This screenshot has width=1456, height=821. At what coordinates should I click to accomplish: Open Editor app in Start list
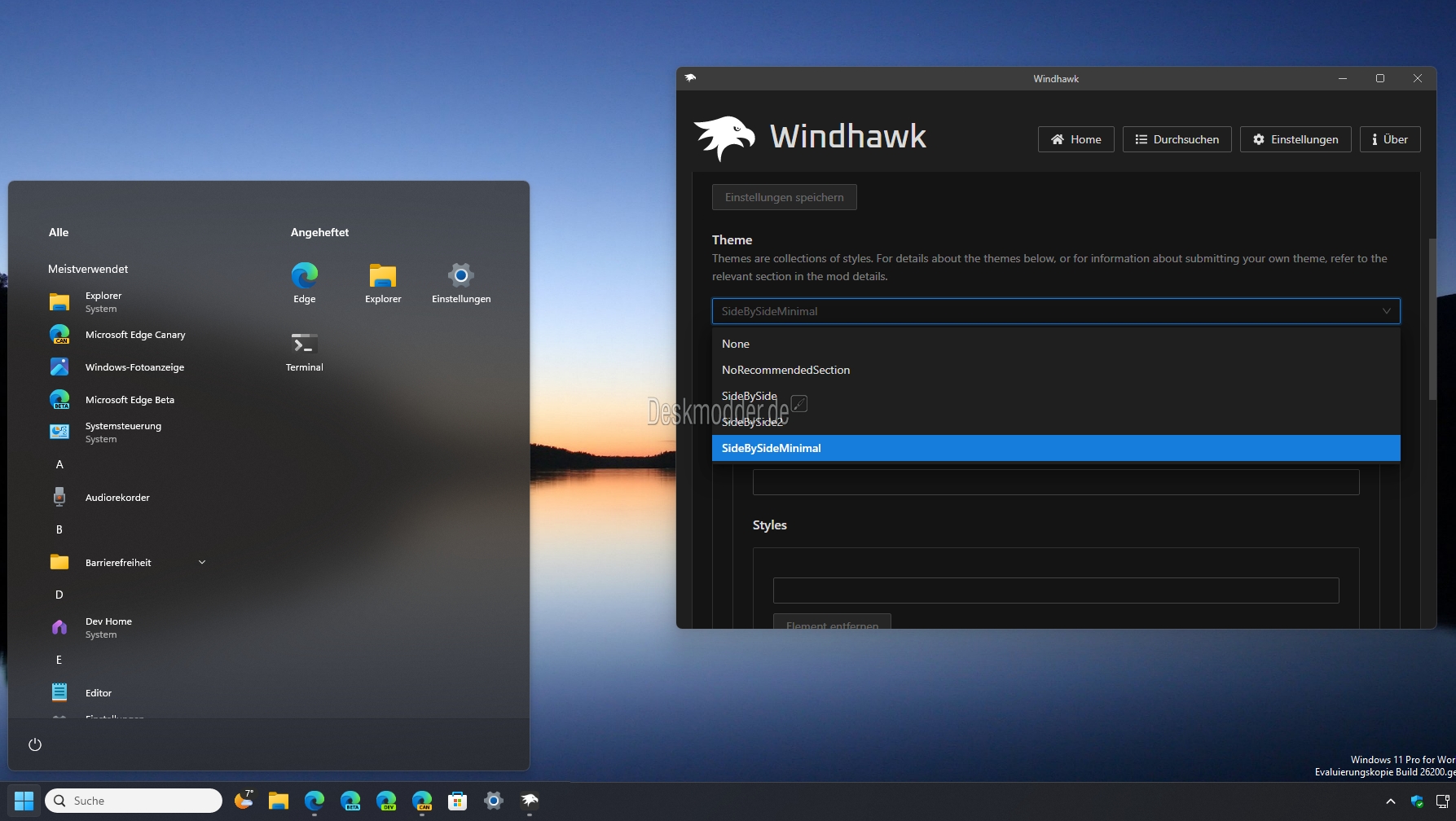[x=126, y=693]
